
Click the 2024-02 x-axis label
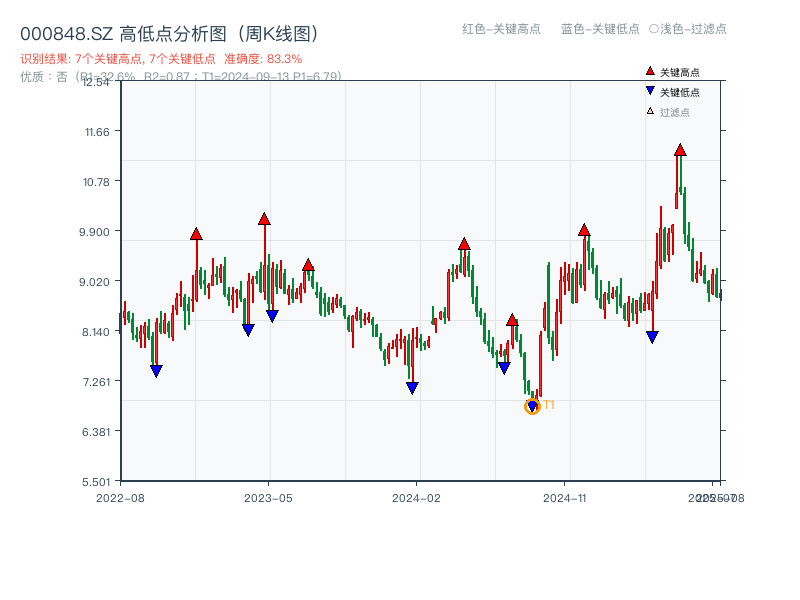pyautogui.click(x=416, y=498)
